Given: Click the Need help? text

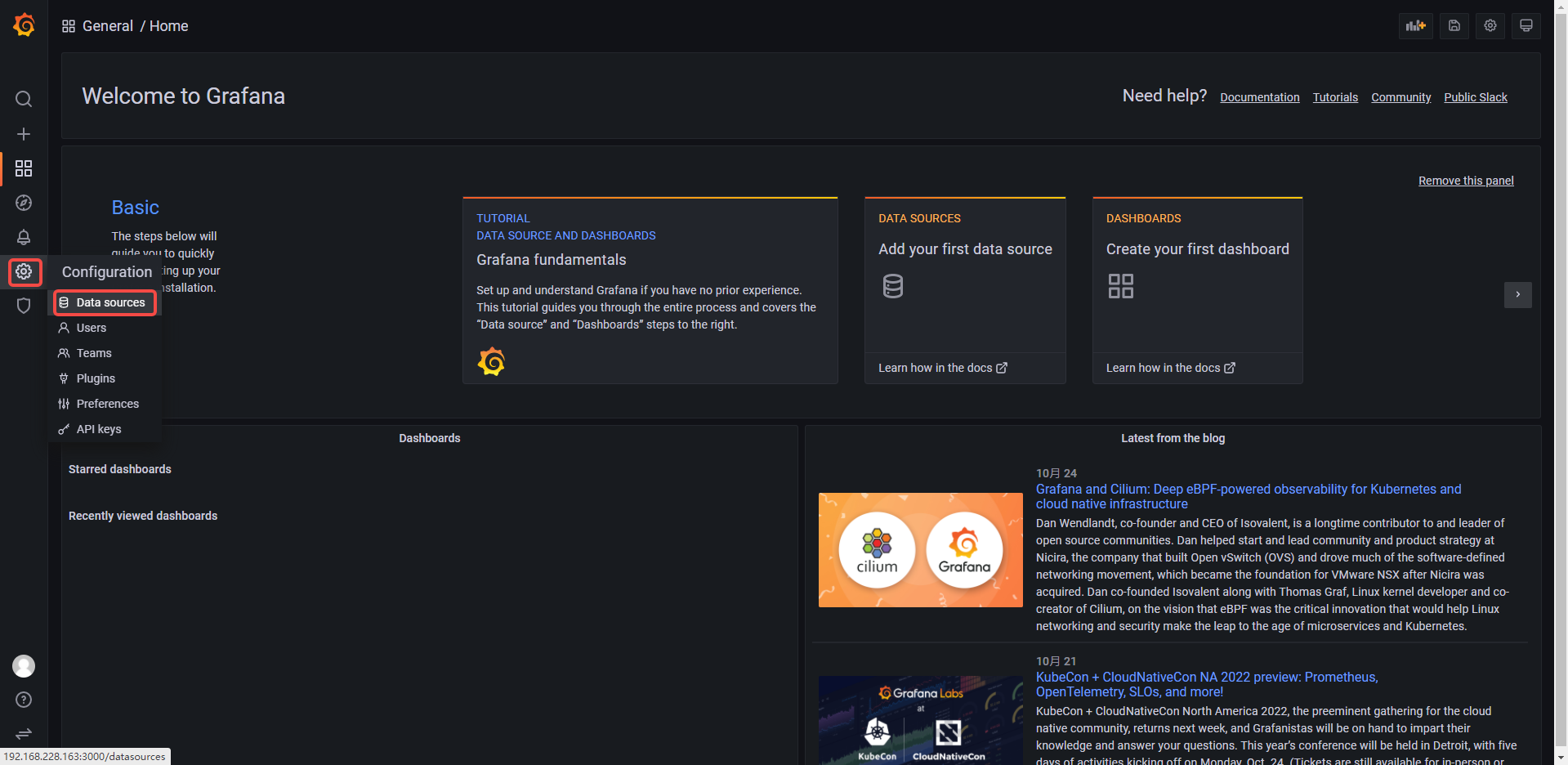Looking at the screenshot, I should pos(1164,96).
